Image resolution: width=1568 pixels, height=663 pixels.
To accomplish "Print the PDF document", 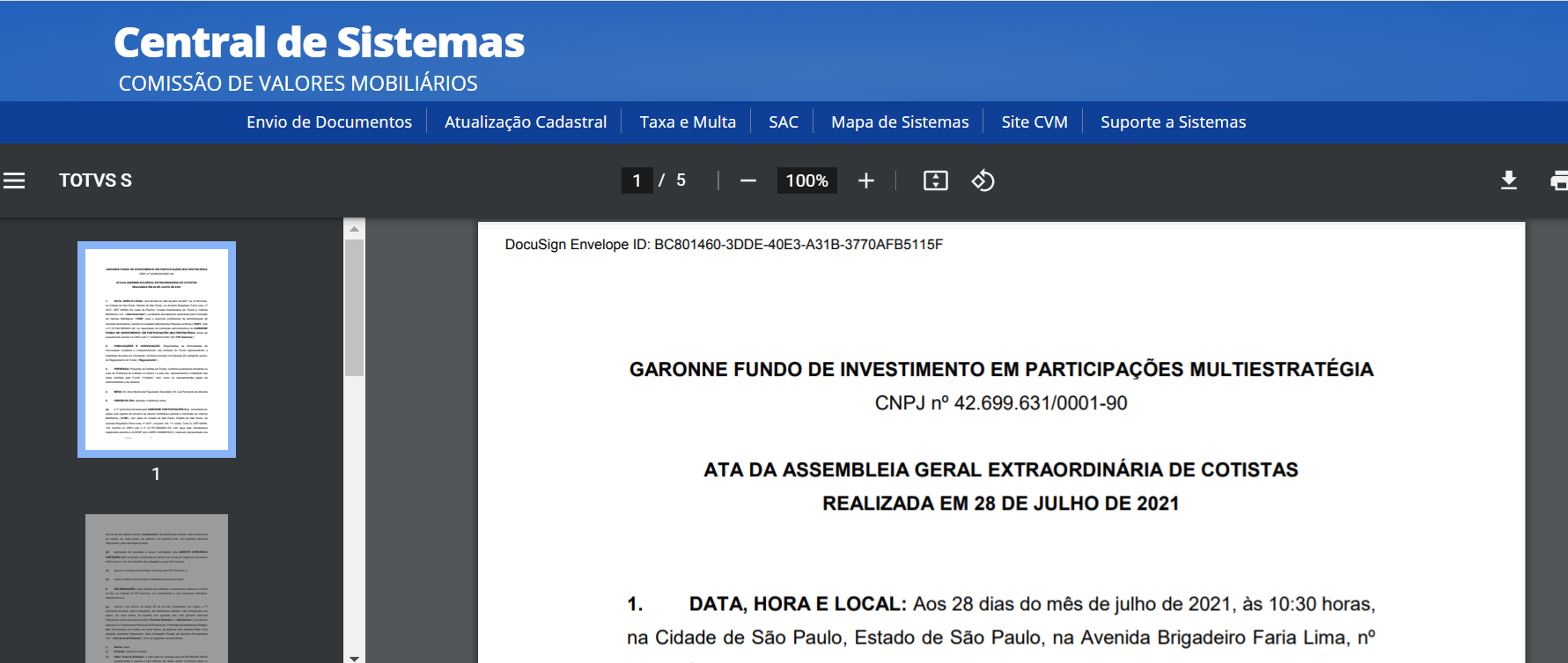I will 1559,180.
